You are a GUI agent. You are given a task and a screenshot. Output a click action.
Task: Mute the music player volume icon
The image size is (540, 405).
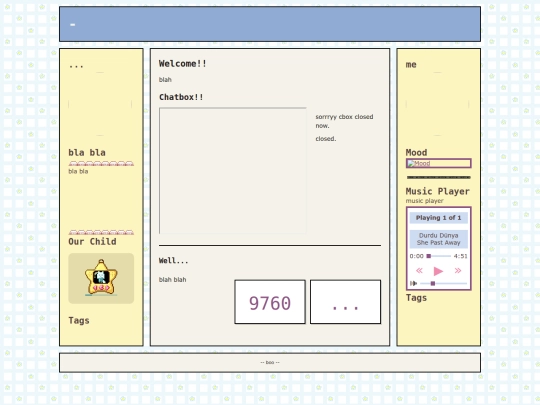413,283
